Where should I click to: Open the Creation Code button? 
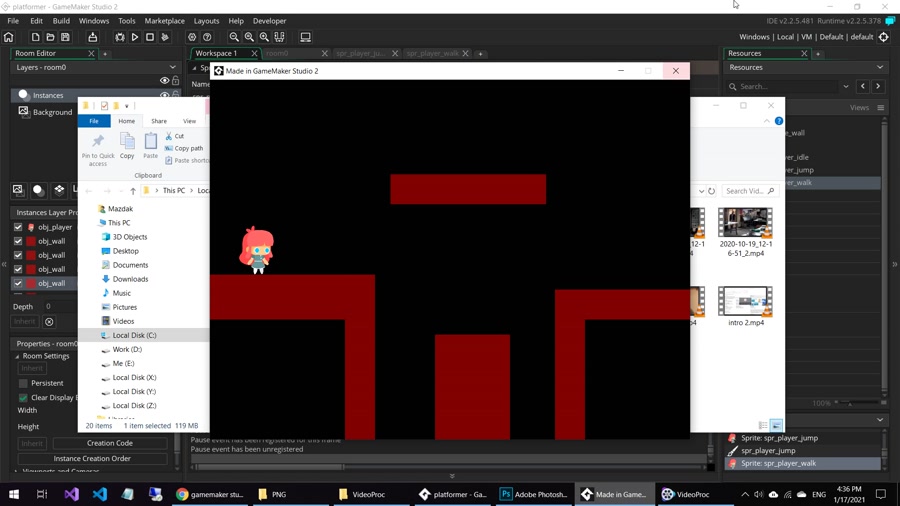(x=110, y=443)
